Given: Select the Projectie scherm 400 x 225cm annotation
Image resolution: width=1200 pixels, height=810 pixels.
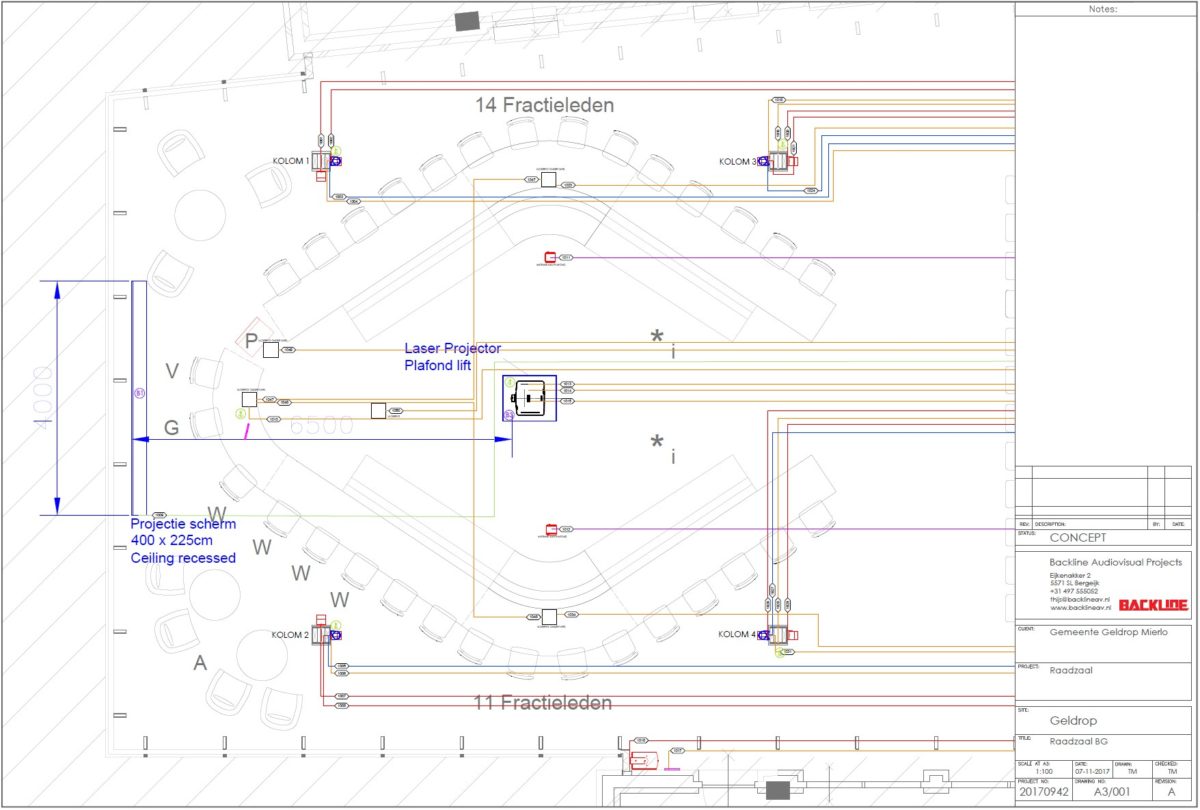Looking at the screenshot, I should (x=184, y=541).
